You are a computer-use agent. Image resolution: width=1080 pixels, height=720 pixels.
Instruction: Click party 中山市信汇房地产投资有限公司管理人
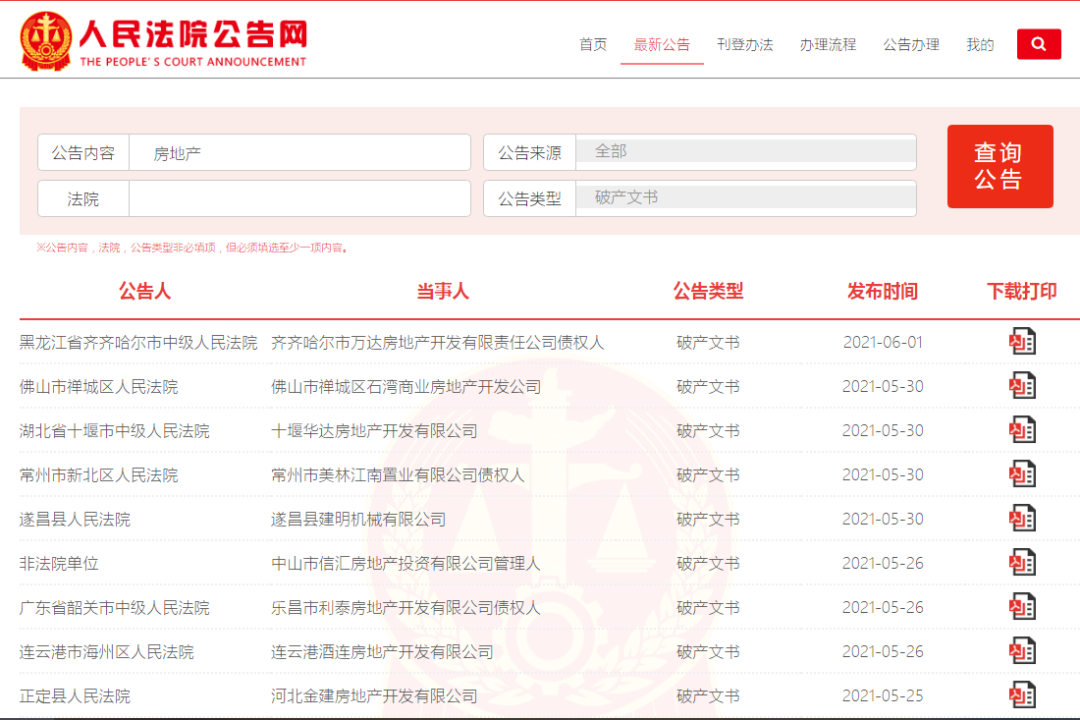click(x=406, y=563)
